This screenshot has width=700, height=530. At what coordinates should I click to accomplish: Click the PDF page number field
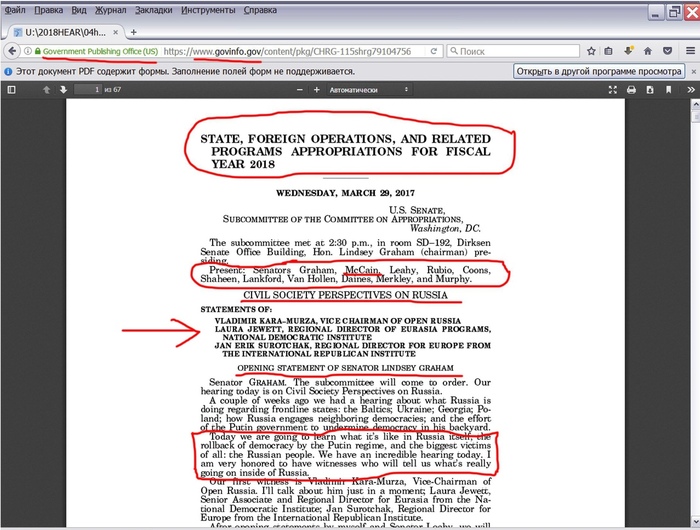pos(88,90)
